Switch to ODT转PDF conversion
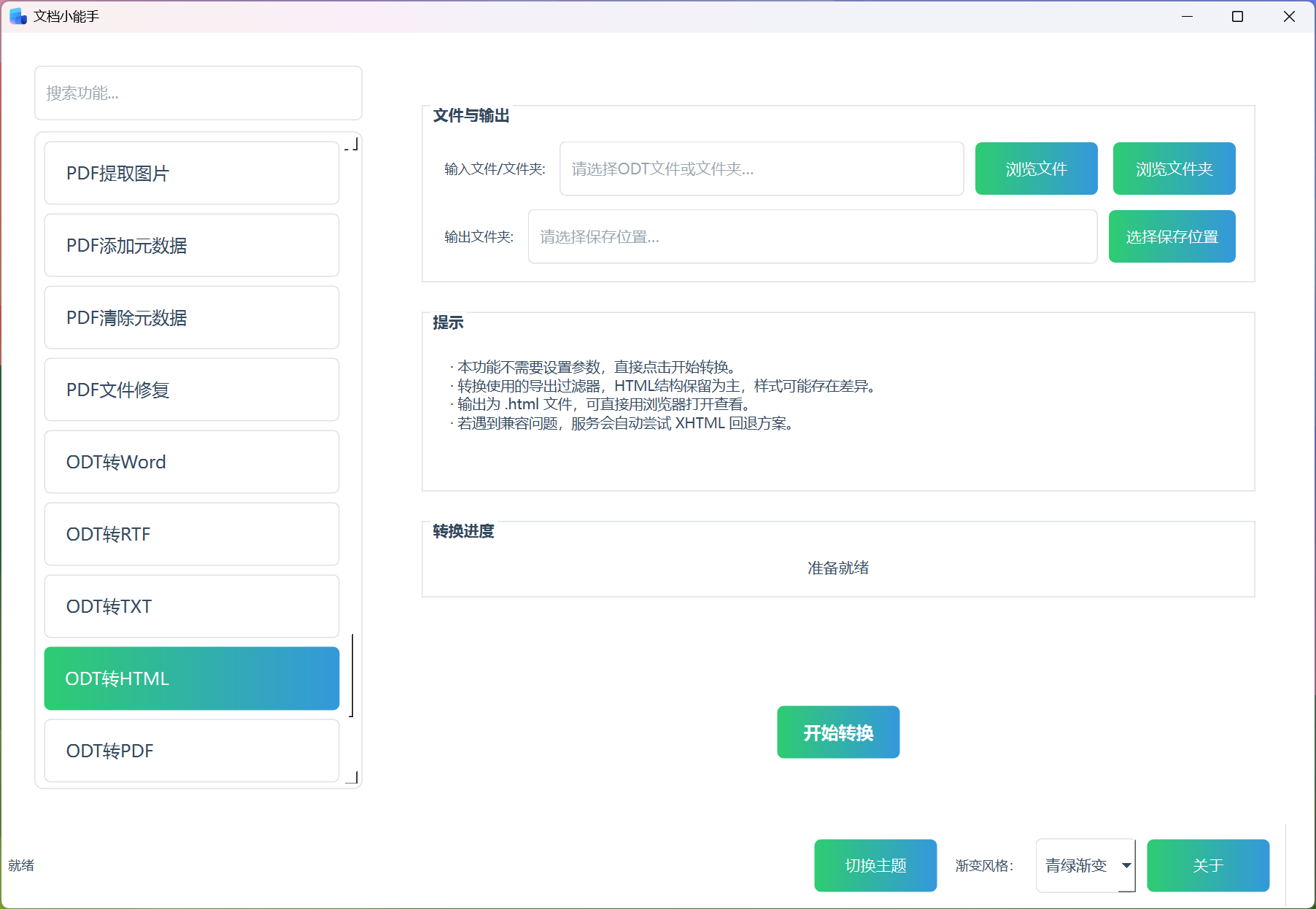Screen dimensions: 1316x909 191,751
